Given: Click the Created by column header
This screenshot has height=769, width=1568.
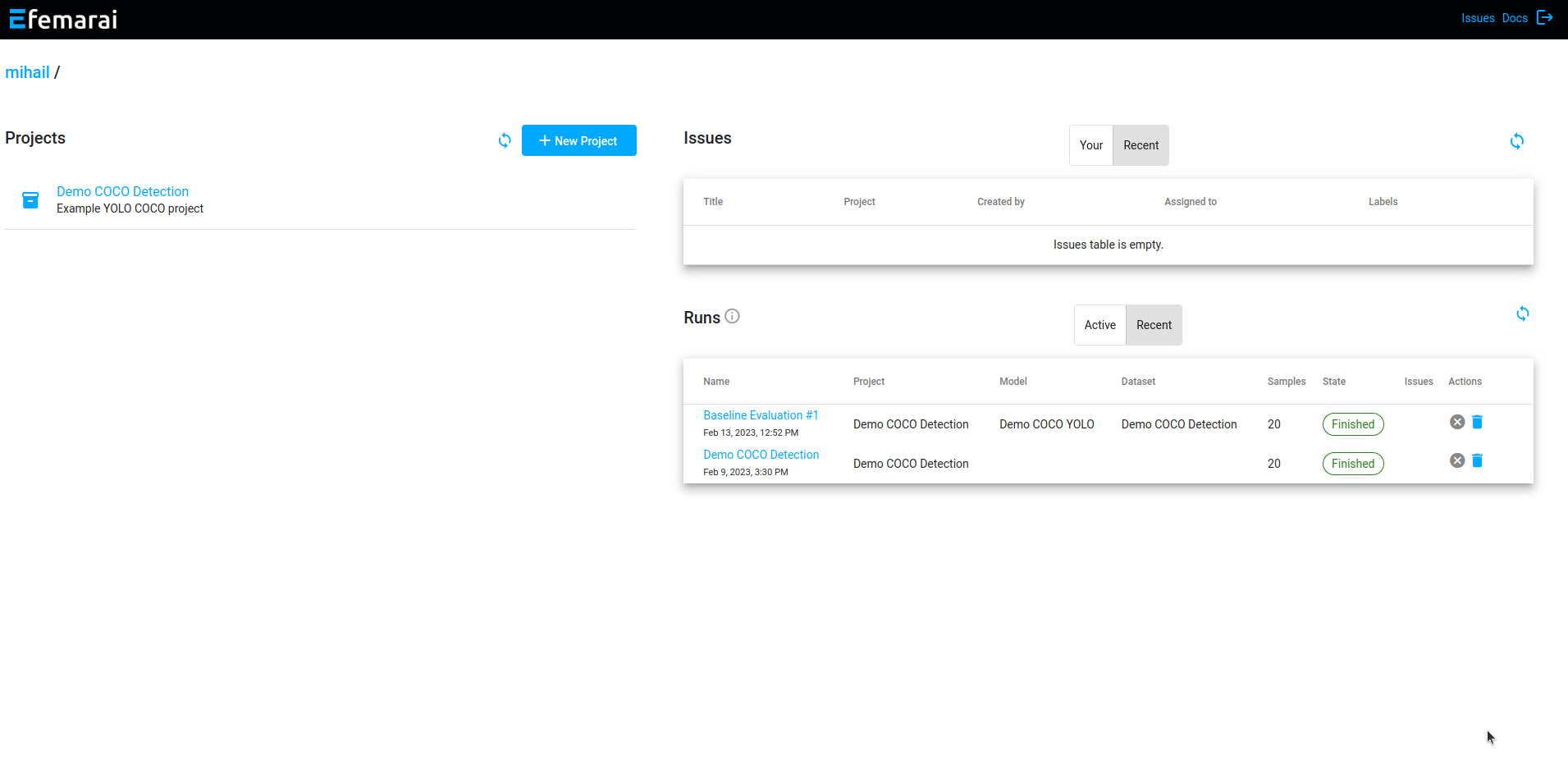Looking at the screenshot, I should tap(1001, 202).
